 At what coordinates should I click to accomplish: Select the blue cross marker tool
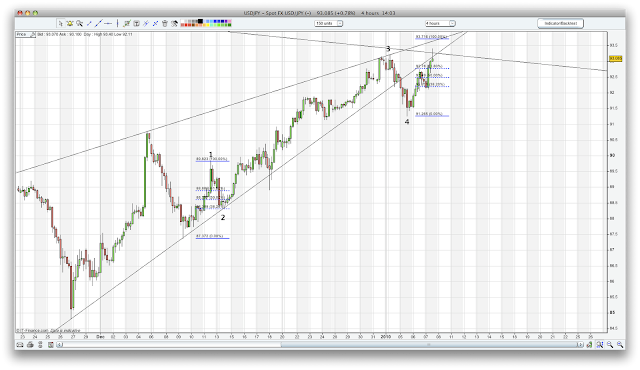(x=156, y=23)
